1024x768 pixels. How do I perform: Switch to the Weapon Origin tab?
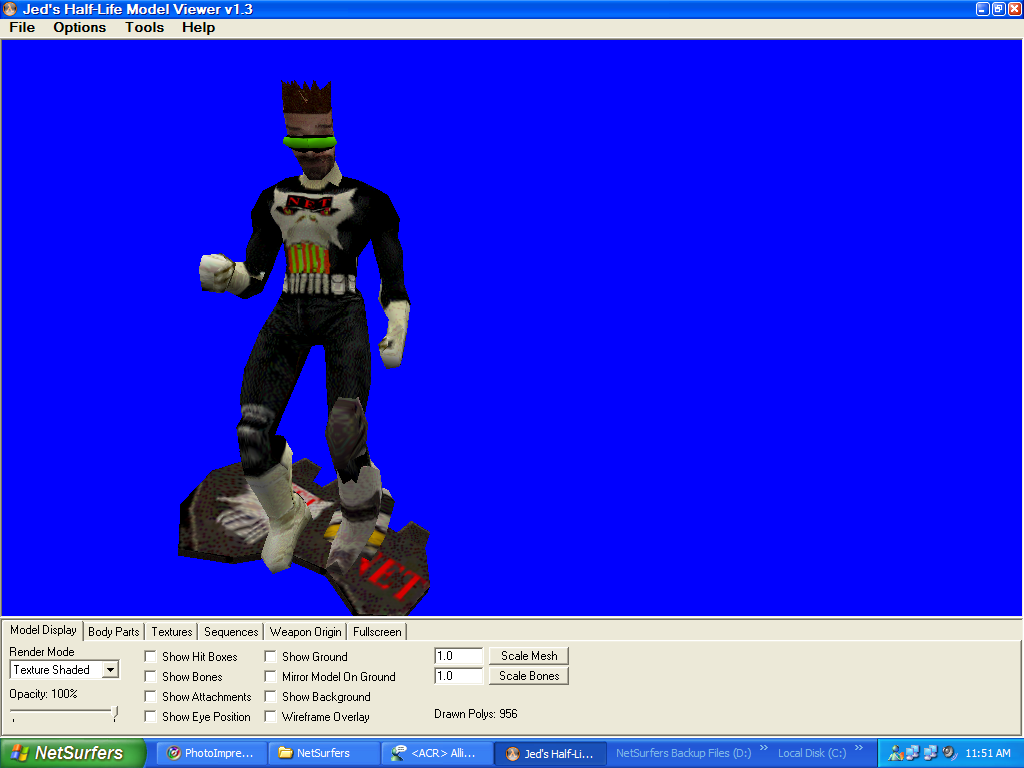pyautogui.click(x=305, y=632)
